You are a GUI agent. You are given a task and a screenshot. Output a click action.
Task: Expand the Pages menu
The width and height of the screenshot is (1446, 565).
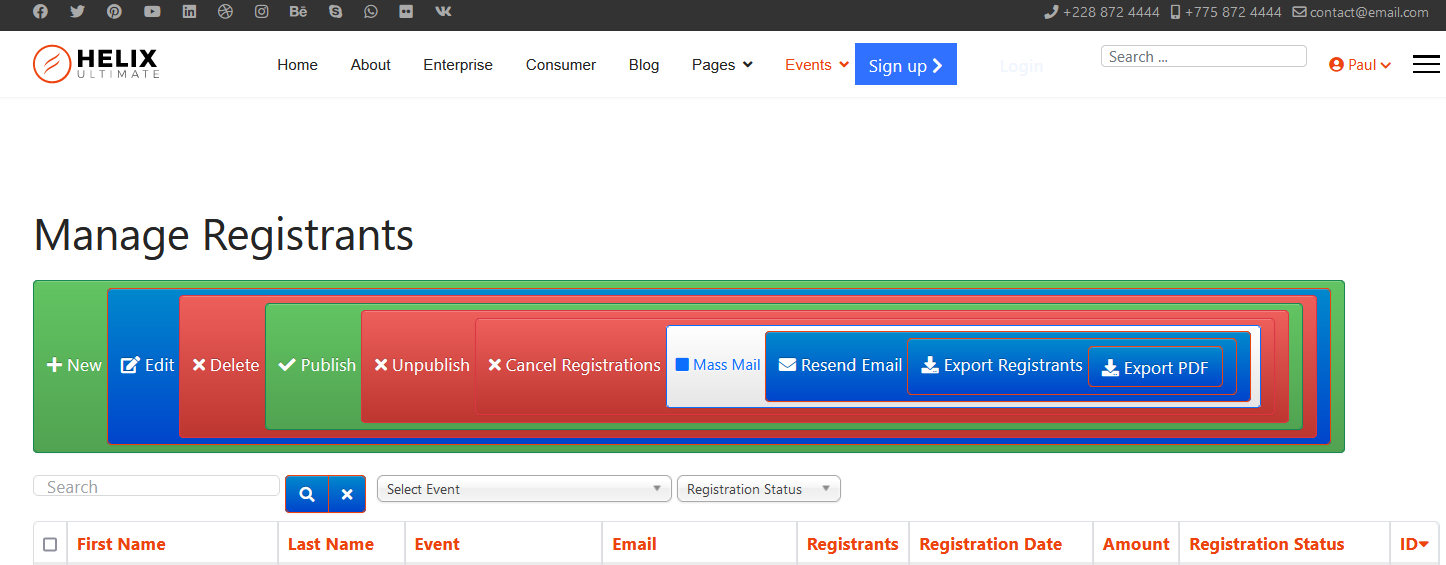tap(722, 65)
